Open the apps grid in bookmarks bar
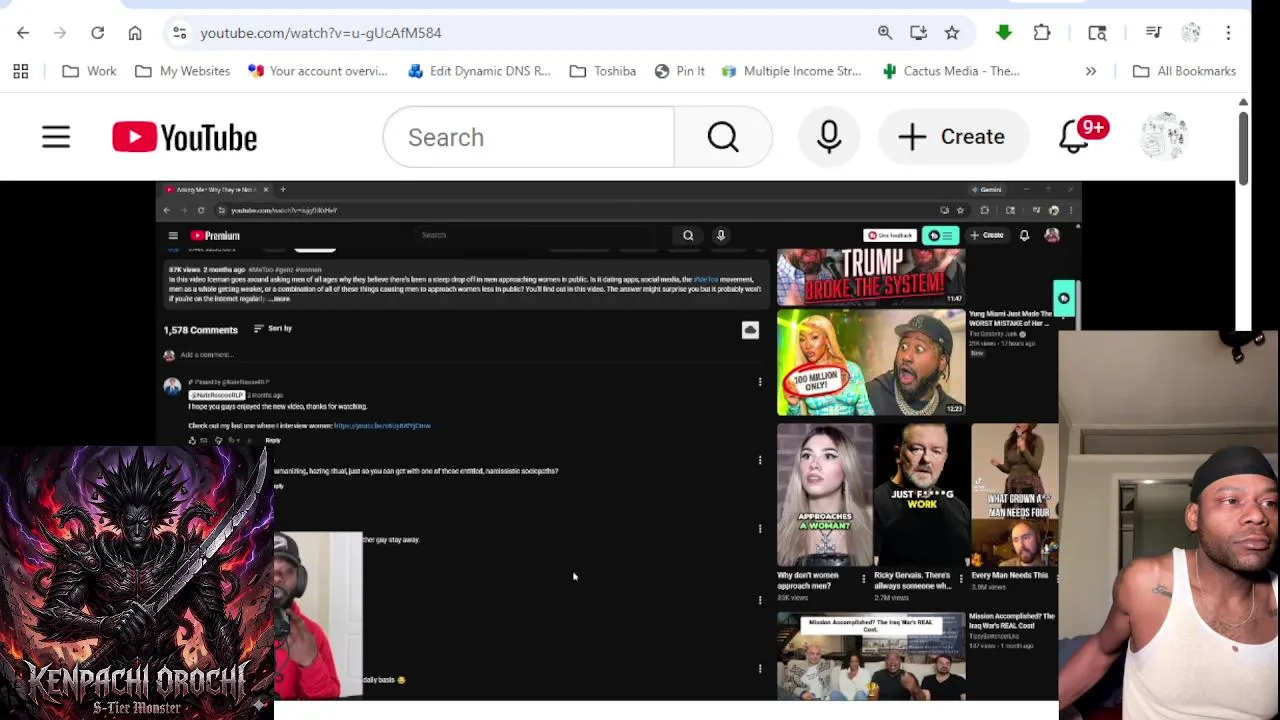 (21, 71)
